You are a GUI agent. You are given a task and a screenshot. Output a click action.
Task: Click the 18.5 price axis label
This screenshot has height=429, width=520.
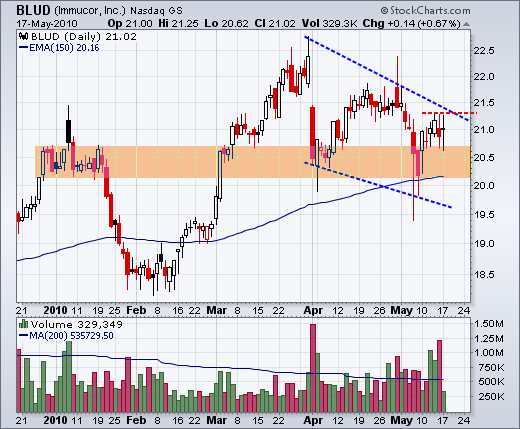(484, 274)
